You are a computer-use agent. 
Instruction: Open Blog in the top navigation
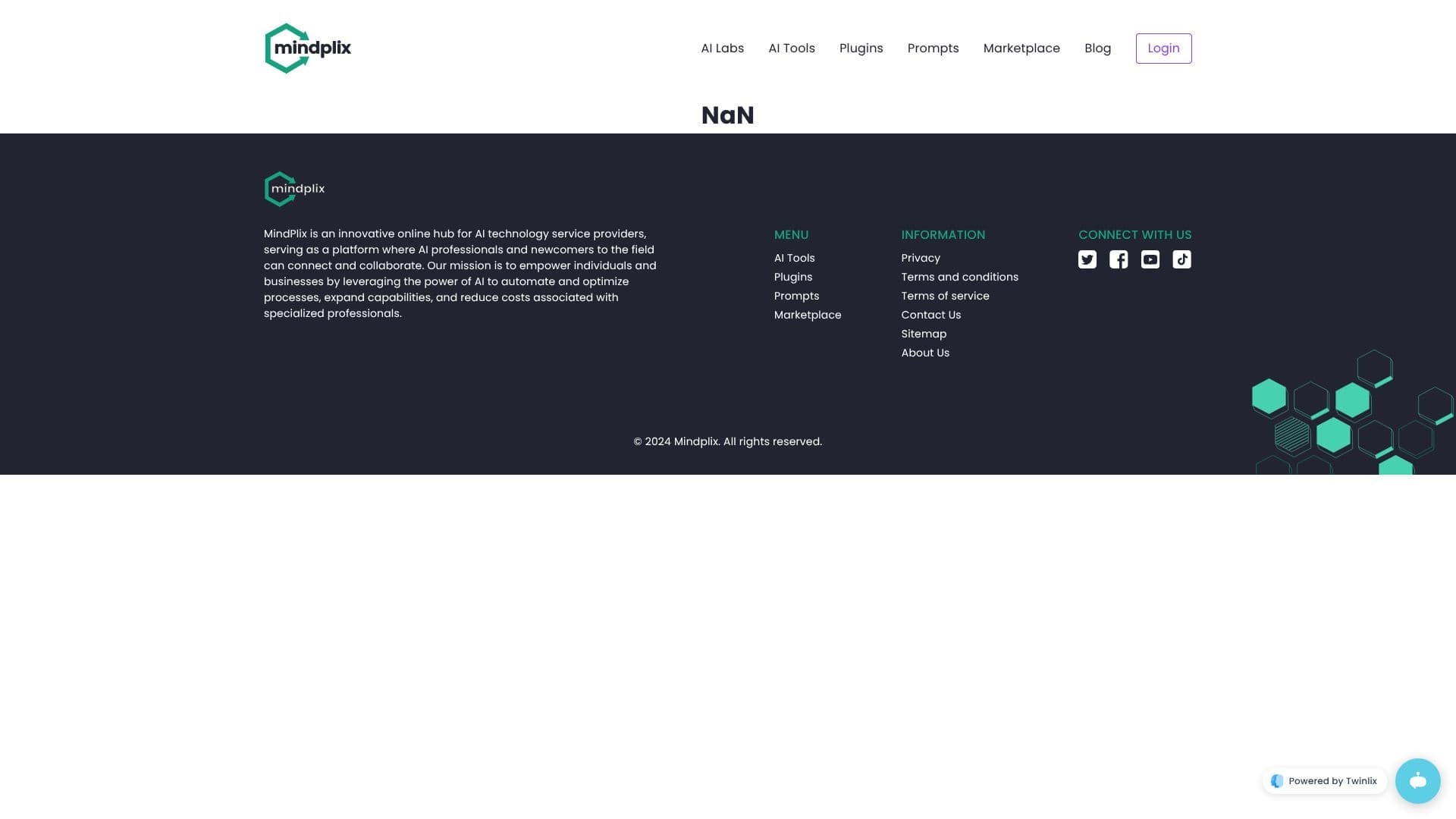(1097, 49)
